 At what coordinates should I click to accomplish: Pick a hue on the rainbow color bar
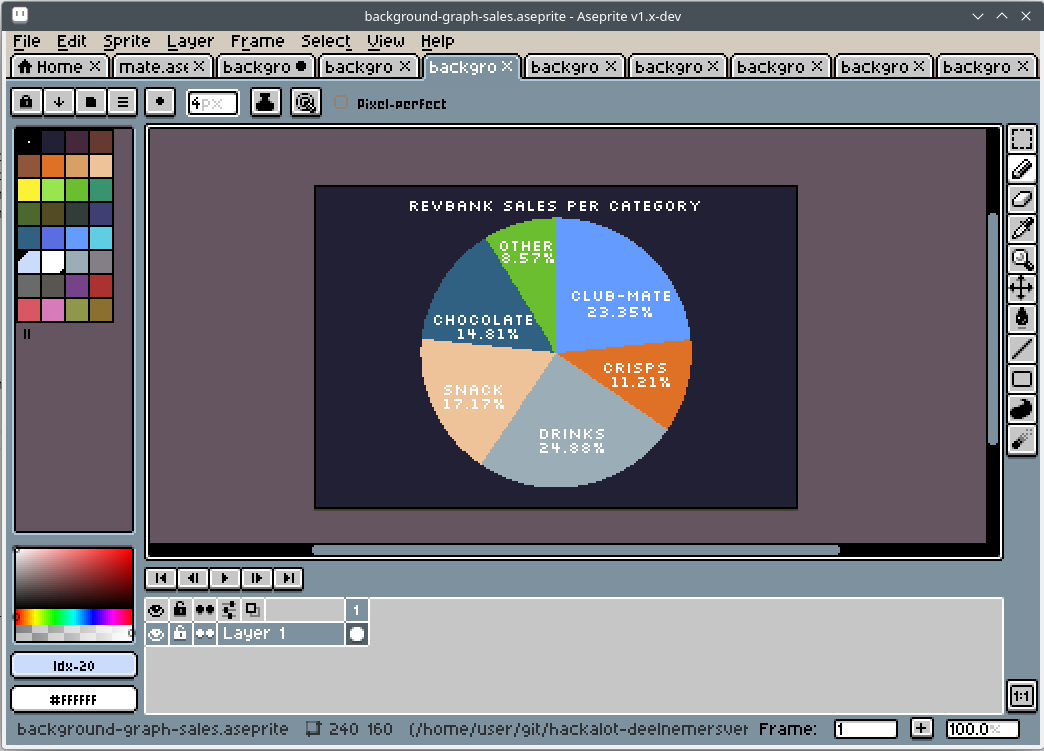73,617
